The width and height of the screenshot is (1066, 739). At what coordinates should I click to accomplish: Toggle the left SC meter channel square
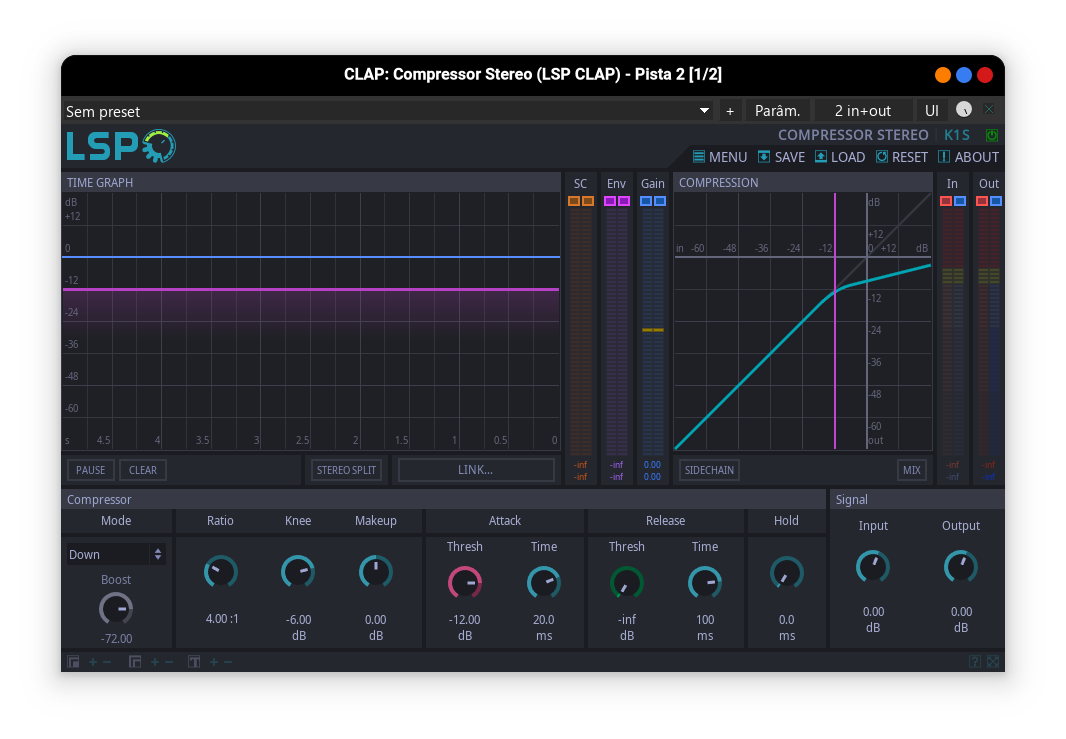[574, 200]
